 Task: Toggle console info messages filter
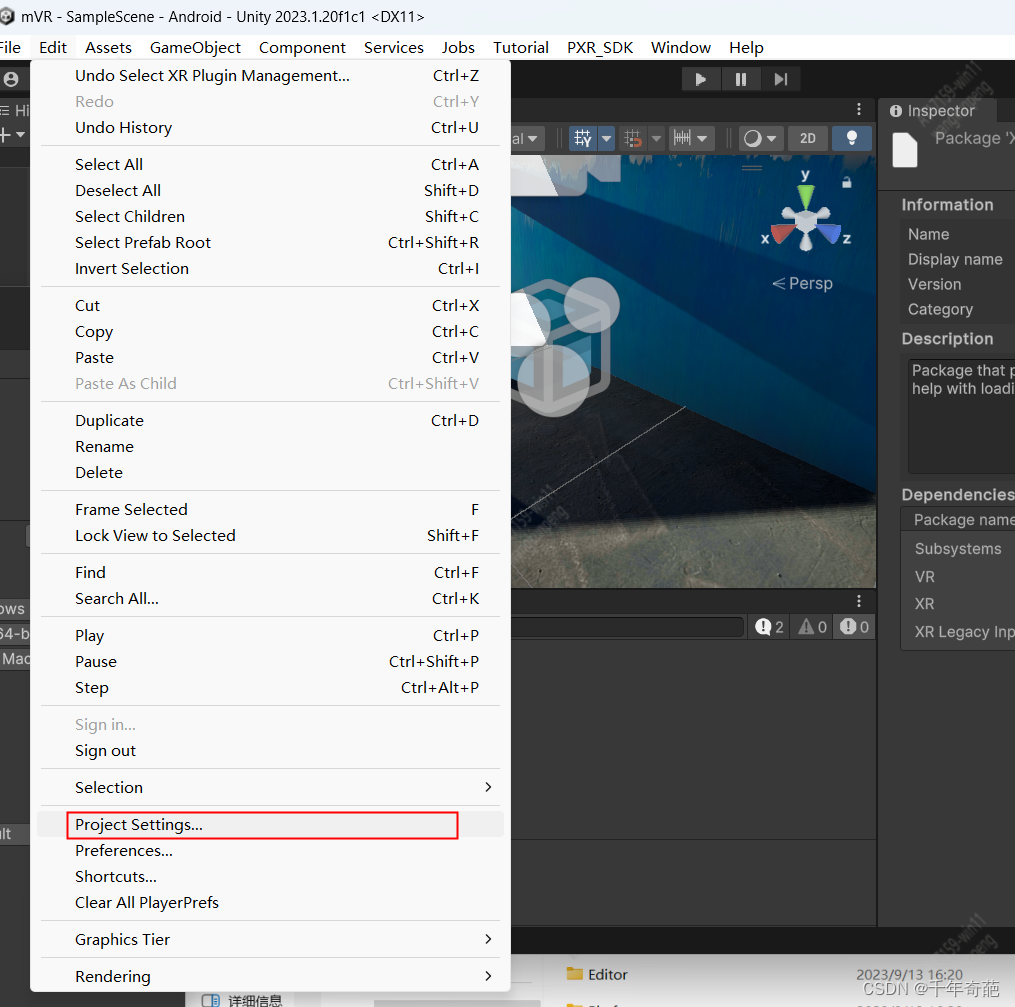coord(769,627)
